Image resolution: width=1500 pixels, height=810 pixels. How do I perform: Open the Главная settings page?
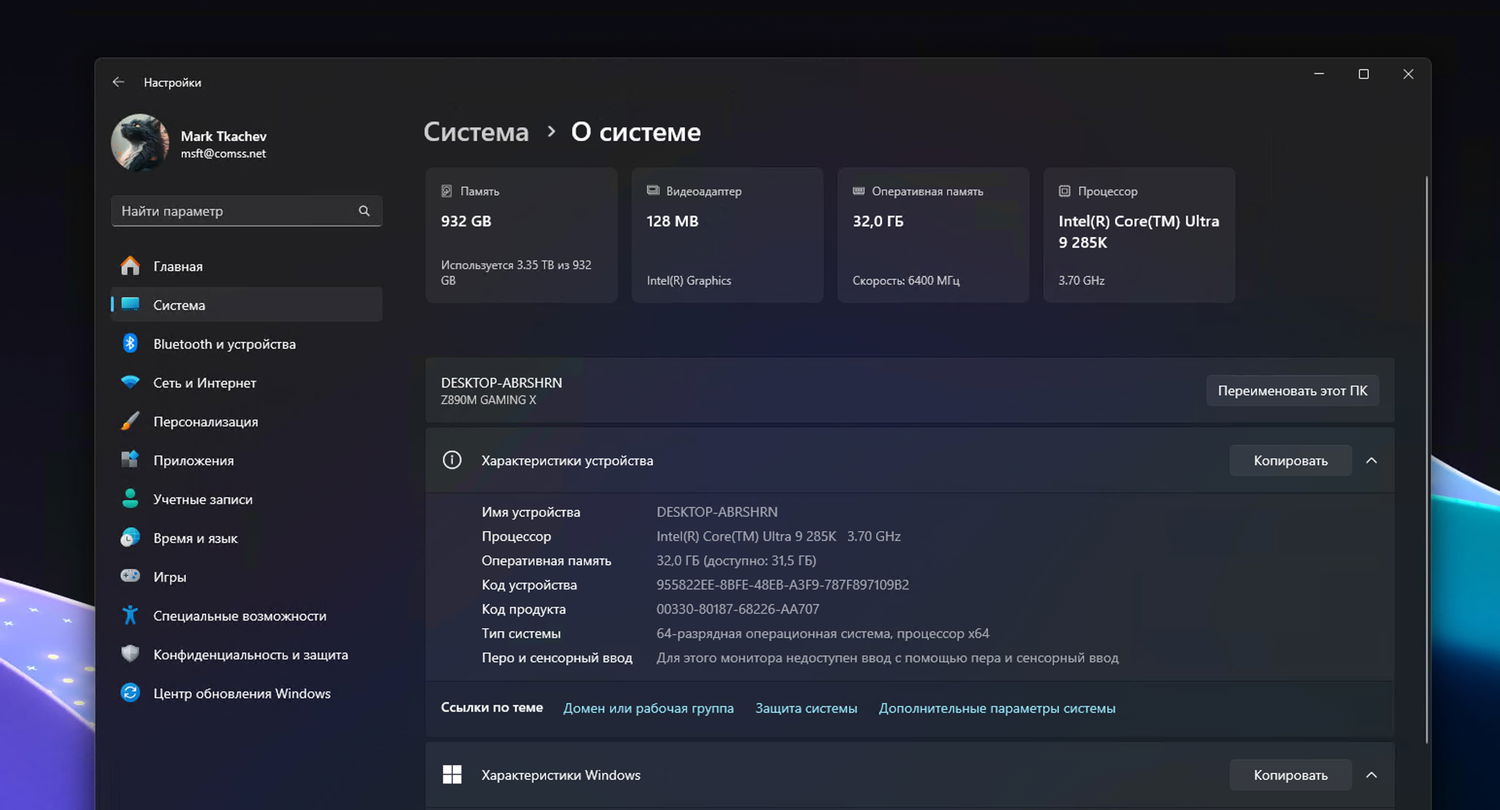click(246, 266)
